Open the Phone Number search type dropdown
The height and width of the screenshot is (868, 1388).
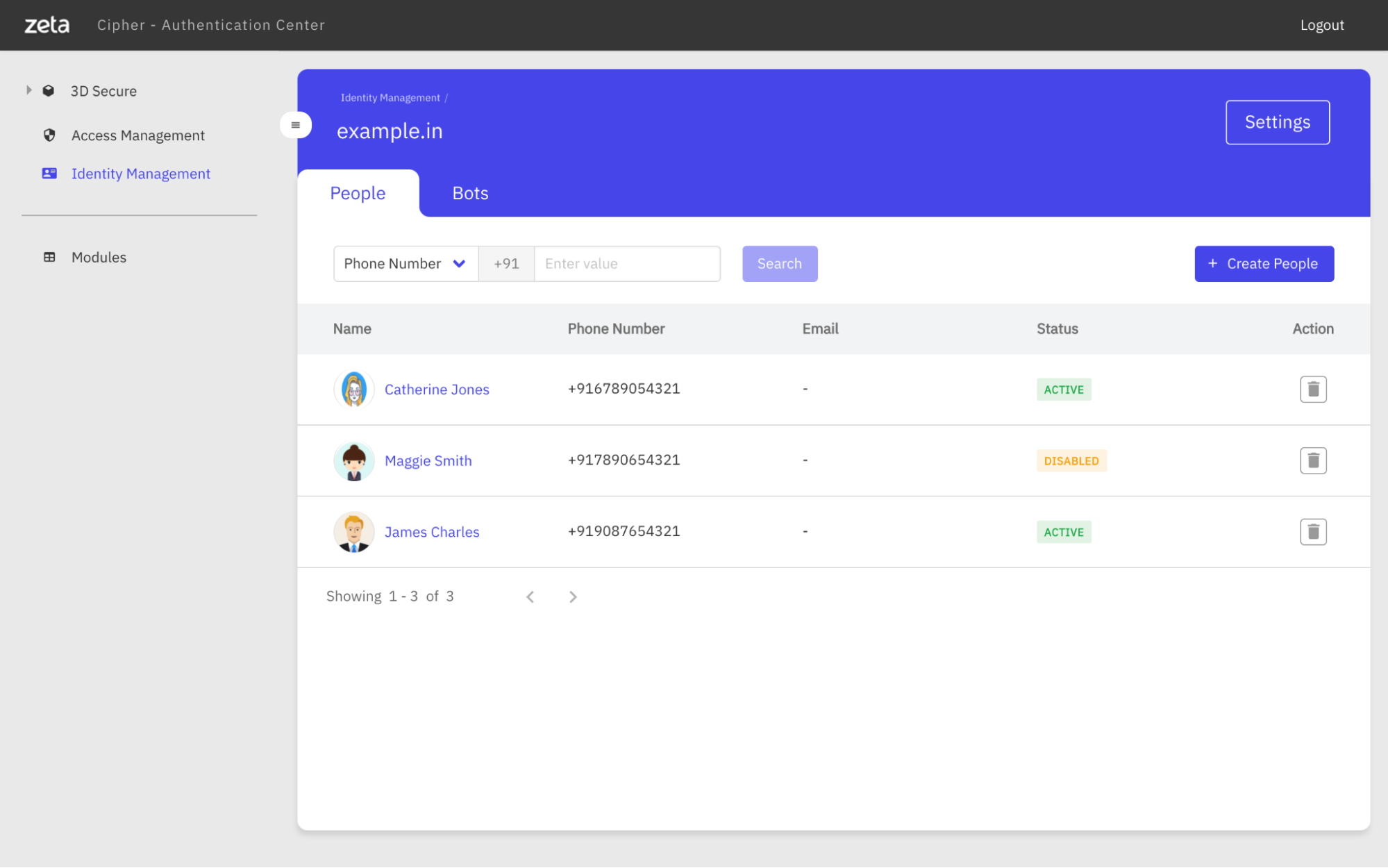[x=405, y=263]
